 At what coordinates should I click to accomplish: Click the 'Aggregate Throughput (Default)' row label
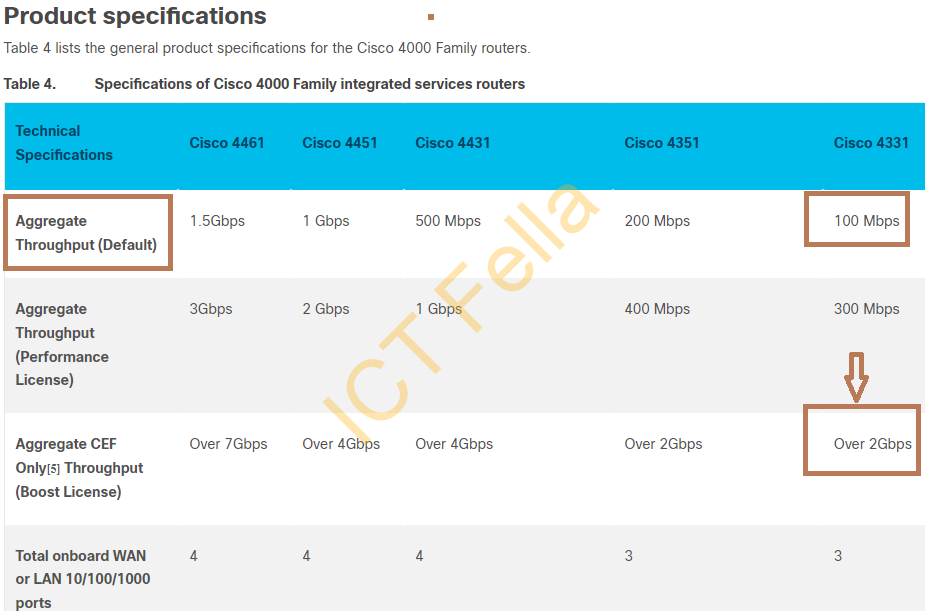tap(86, 232)
